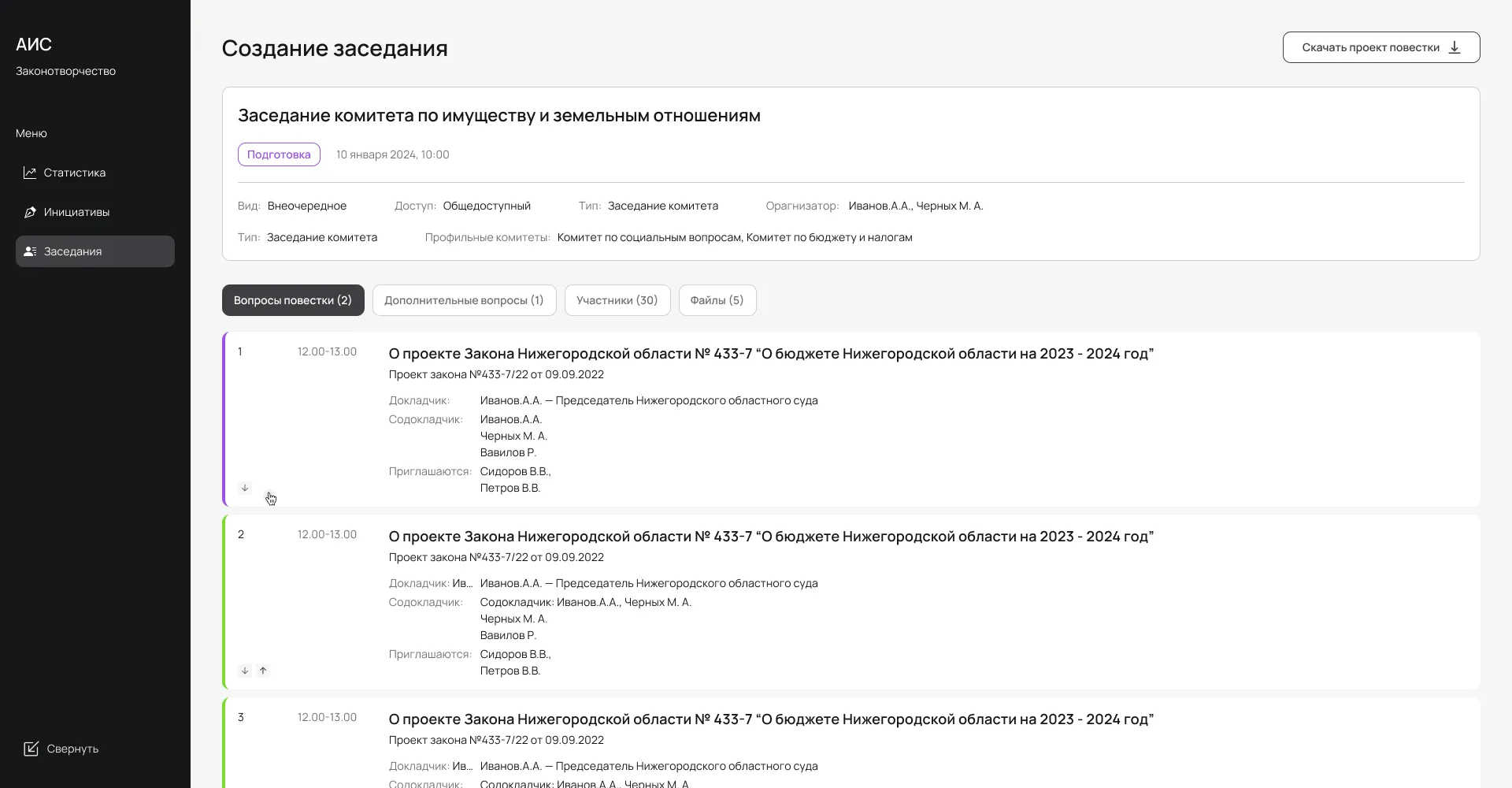1512x788 pixels.
Task: Open the Инициативы menu item
Action: [76, 212]
